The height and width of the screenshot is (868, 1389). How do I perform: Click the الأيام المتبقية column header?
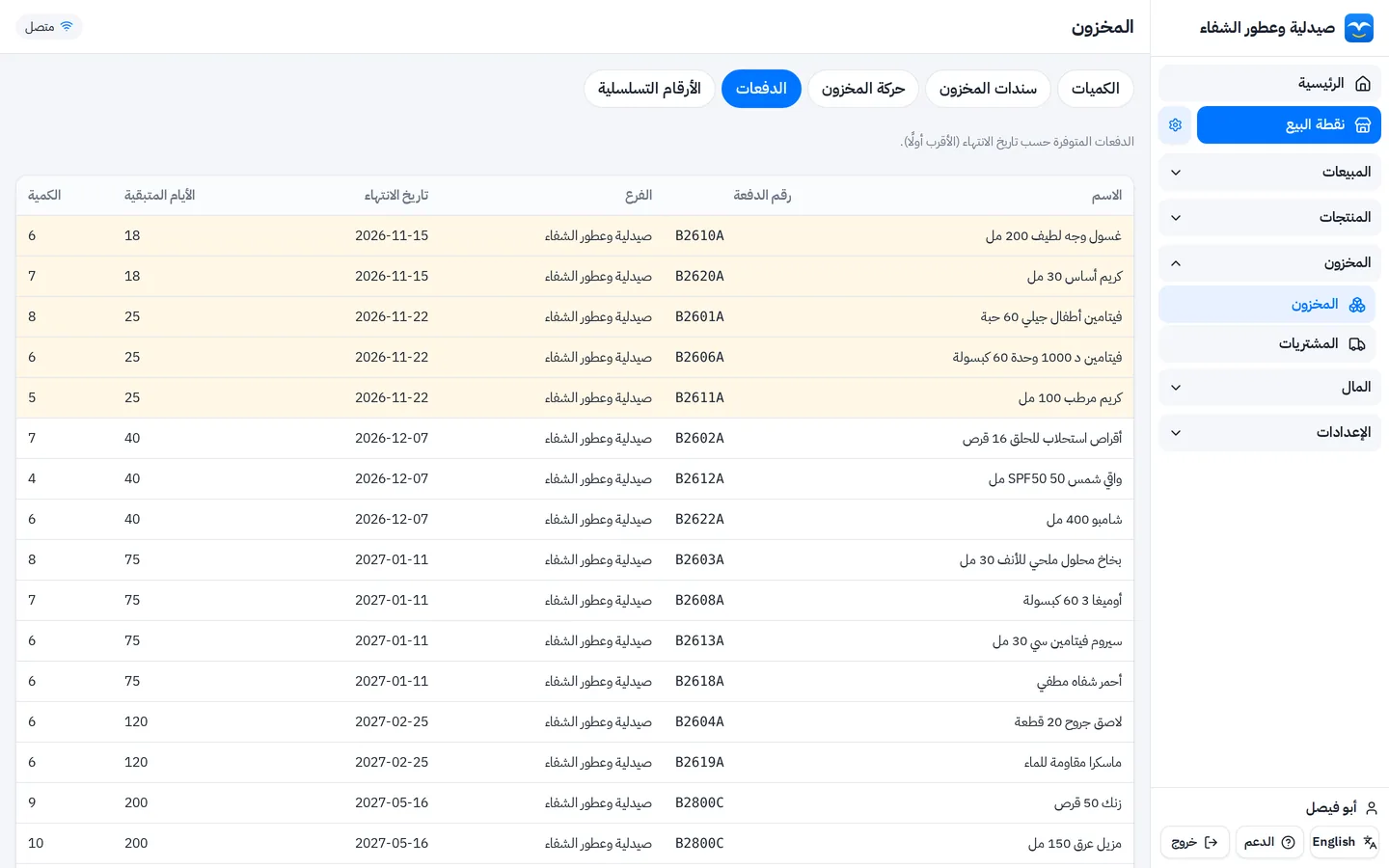[x=160, y=196]
